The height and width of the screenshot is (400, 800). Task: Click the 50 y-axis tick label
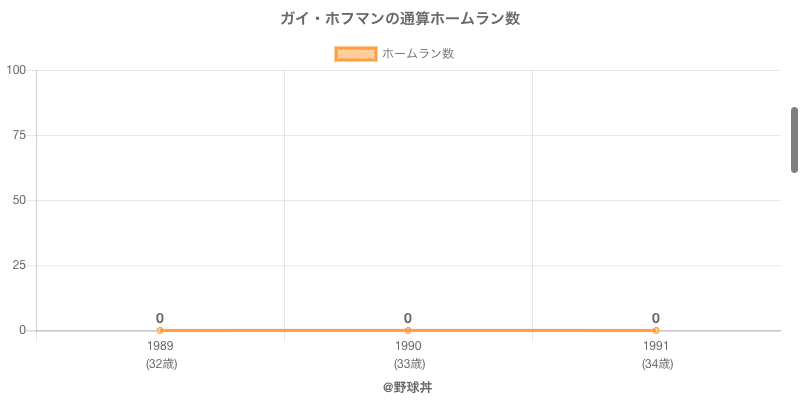pos(19,200)
